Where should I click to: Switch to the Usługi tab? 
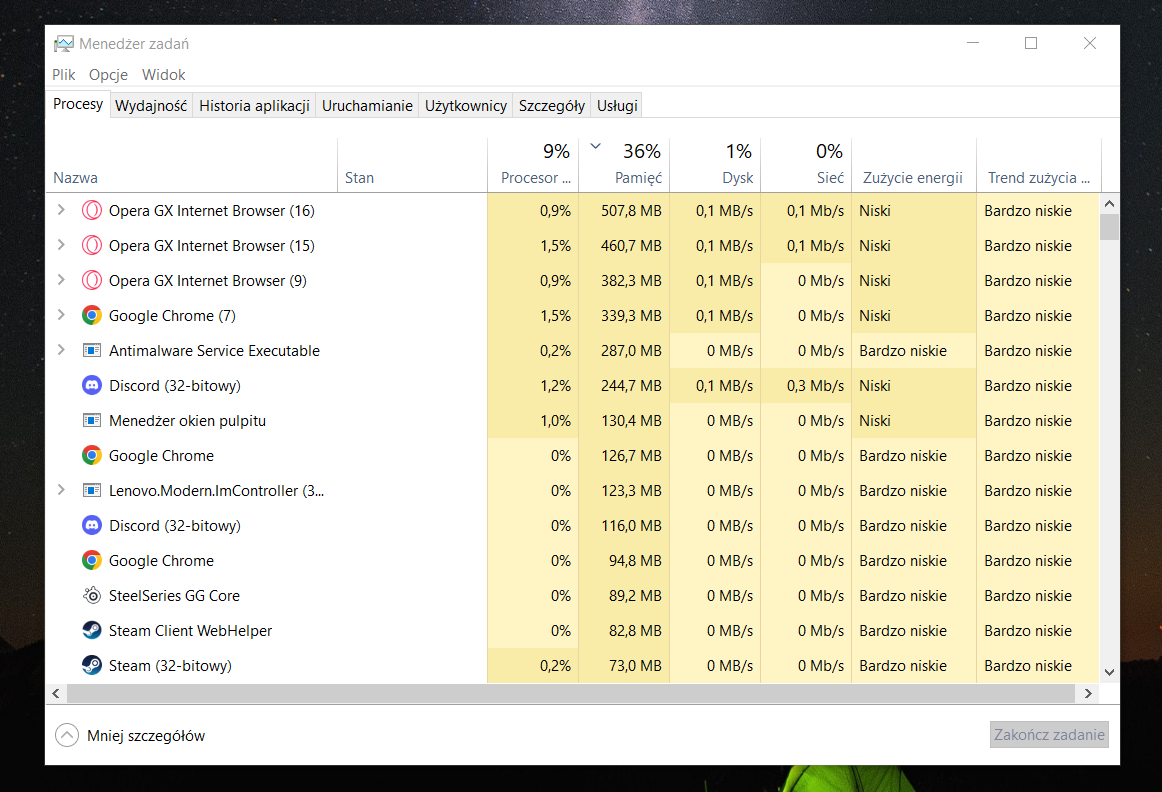tap(617, 105)
